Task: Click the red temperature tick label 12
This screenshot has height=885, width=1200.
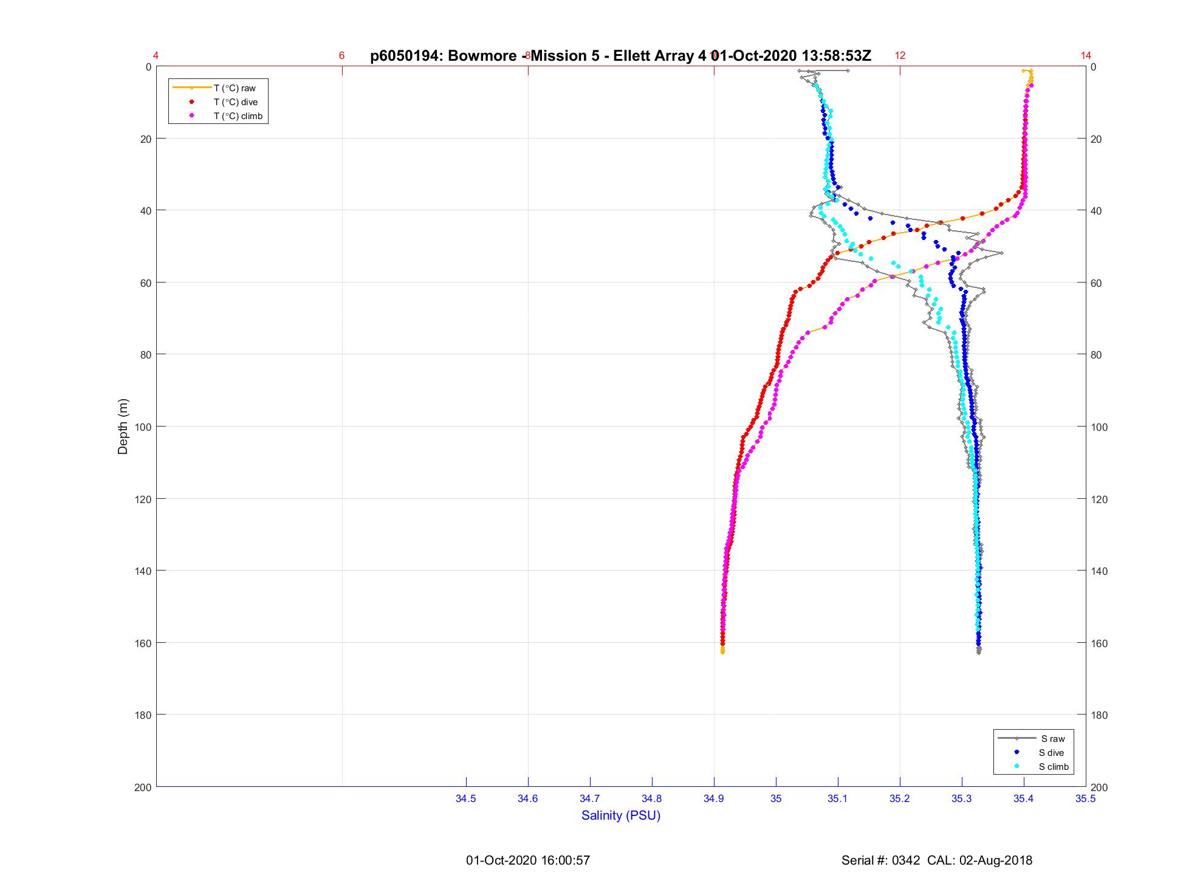Action: click(900, 56)
